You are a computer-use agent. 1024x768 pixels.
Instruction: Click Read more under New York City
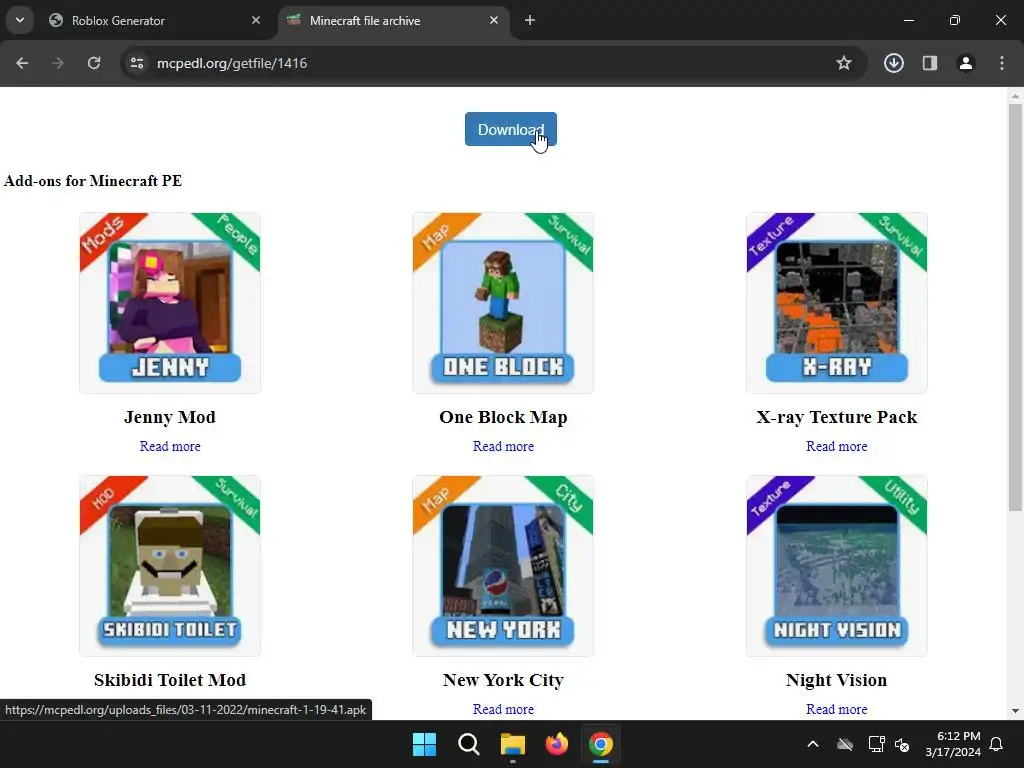[x=503, y=709]
